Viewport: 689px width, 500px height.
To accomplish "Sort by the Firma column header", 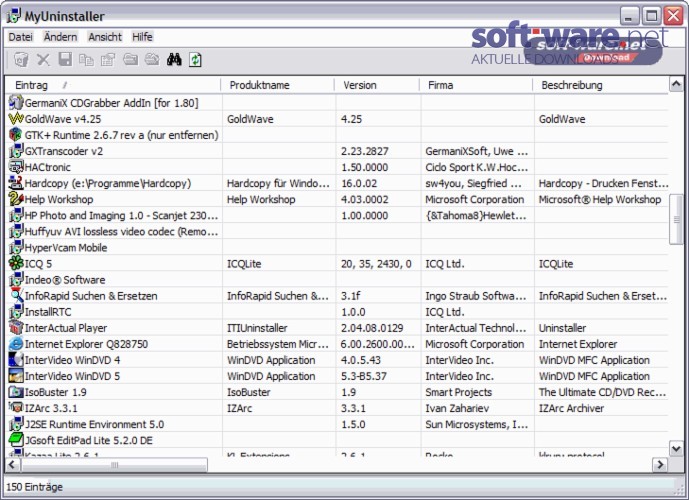I will [476, 85].
